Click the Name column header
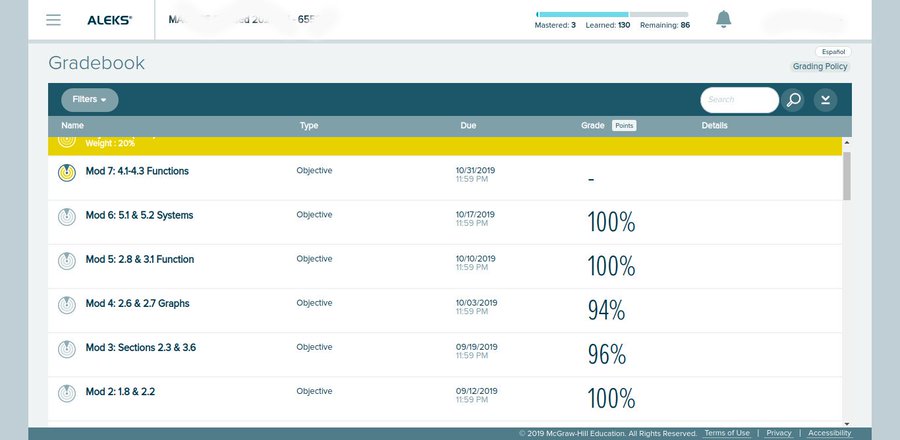 [x=72, y=126]
